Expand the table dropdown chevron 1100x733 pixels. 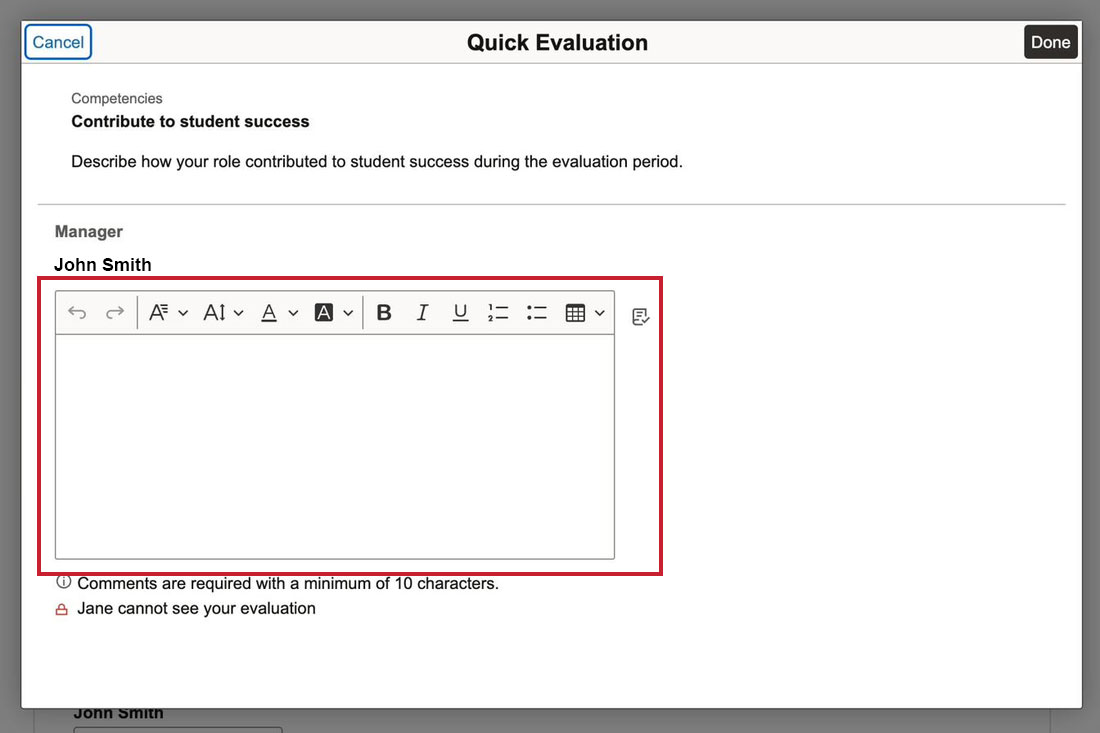[x=600, y=314]
